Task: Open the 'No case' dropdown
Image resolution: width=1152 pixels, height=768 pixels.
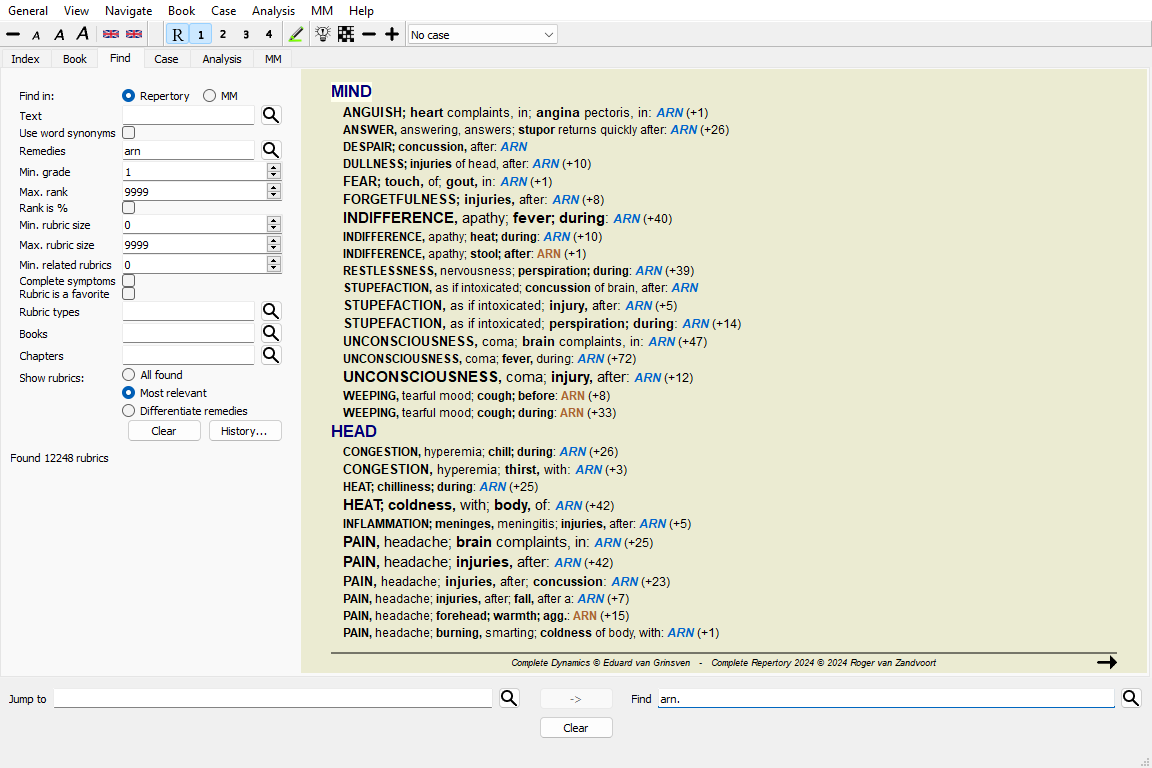Action: coord(483,35)
